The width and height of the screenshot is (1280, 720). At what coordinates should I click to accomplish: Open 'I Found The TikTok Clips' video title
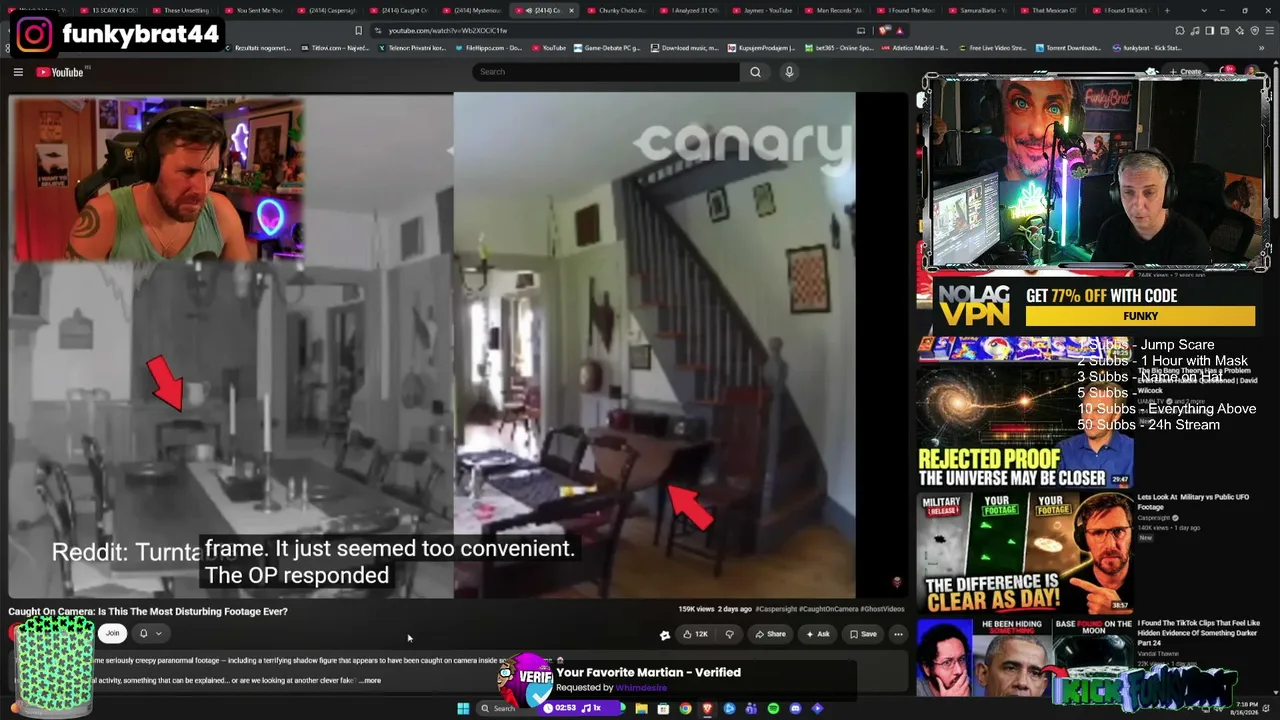click(1198, 632)
